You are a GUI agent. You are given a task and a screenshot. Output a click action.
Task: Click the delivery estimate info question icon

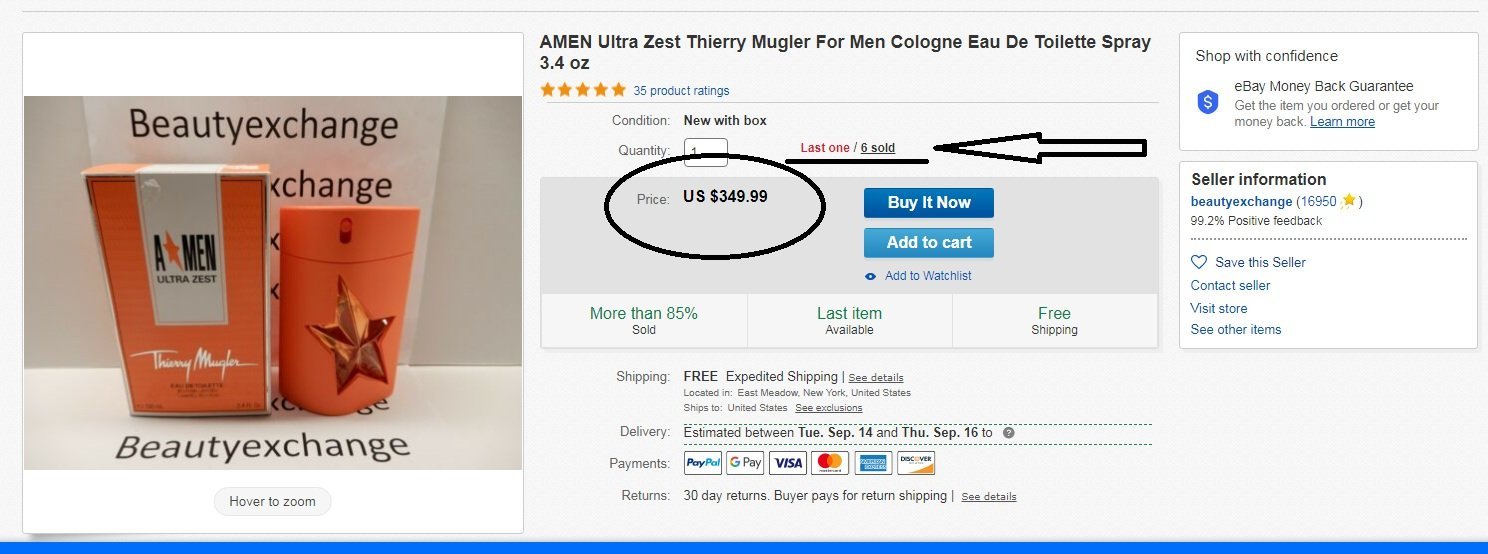click(x=1008, y=433)
